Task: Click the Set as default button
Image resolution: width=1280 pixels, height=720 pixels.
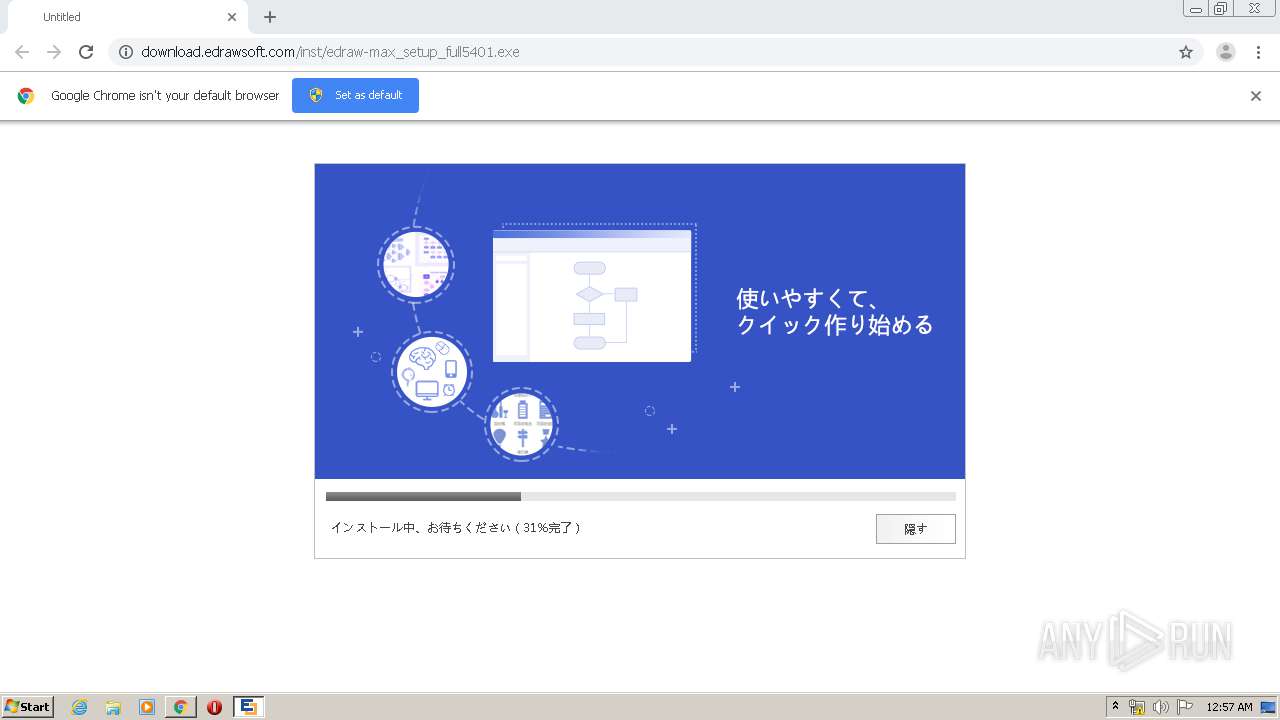Action: tap(355, 95)
